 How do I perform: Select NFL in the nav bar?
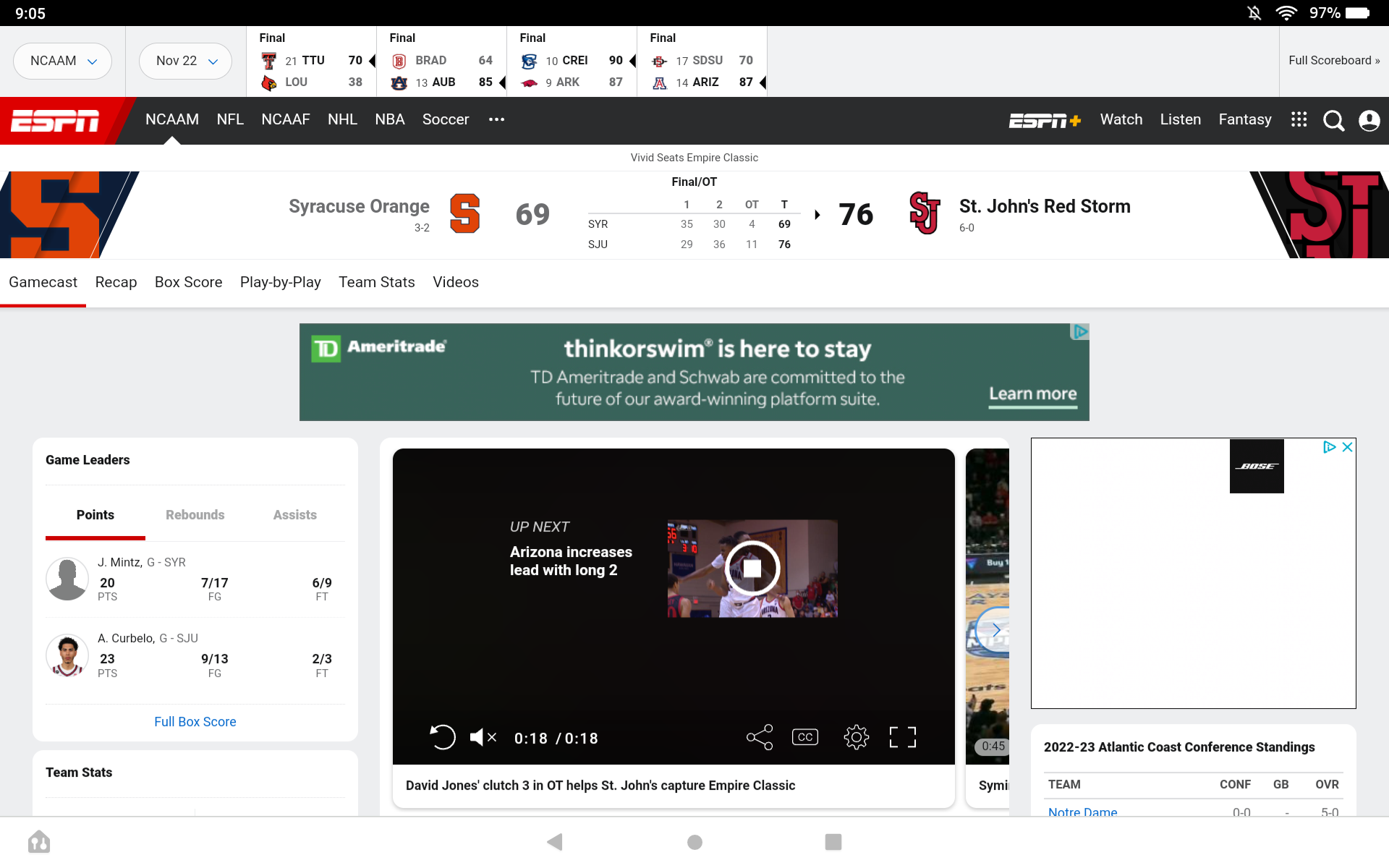230,119
